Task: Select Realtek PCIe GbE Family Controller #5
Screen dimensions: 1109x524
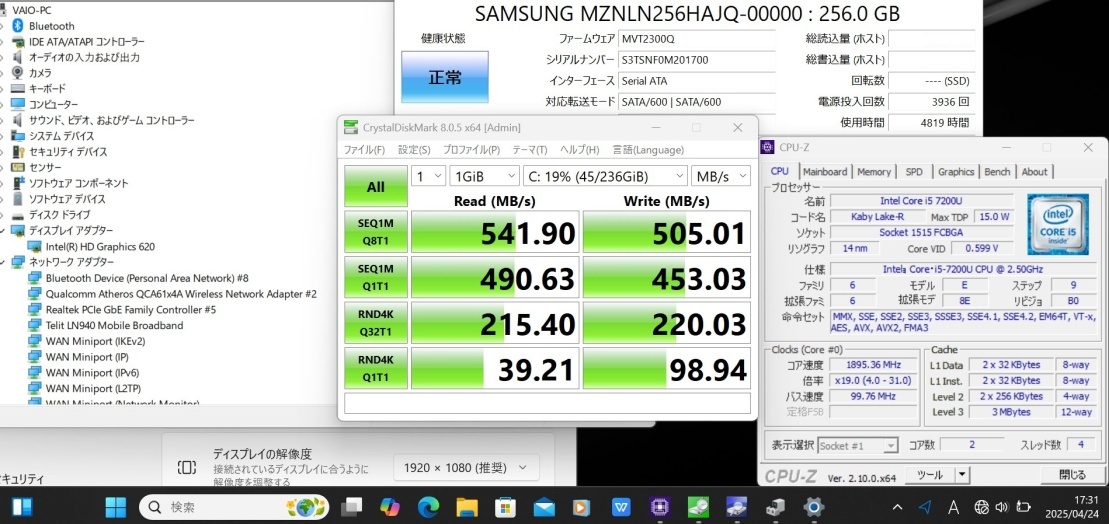Action: pos(131,310)
